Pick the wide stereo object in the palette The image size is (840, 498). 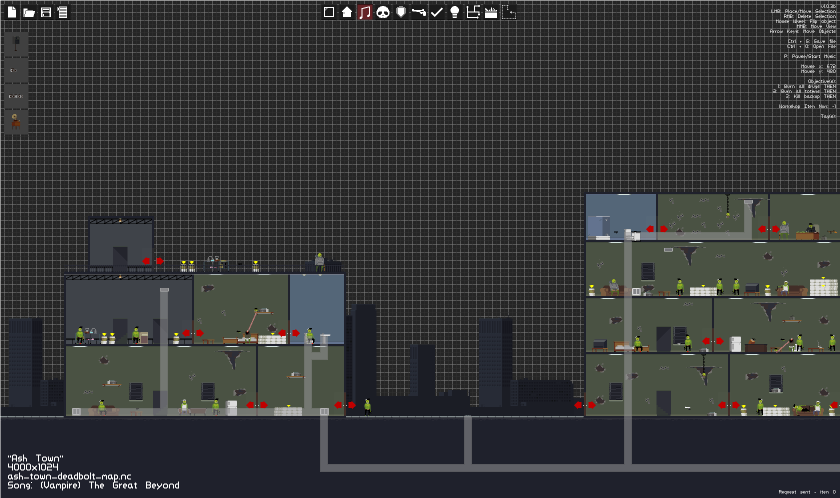pyautogui.click(x=16, y=96)
